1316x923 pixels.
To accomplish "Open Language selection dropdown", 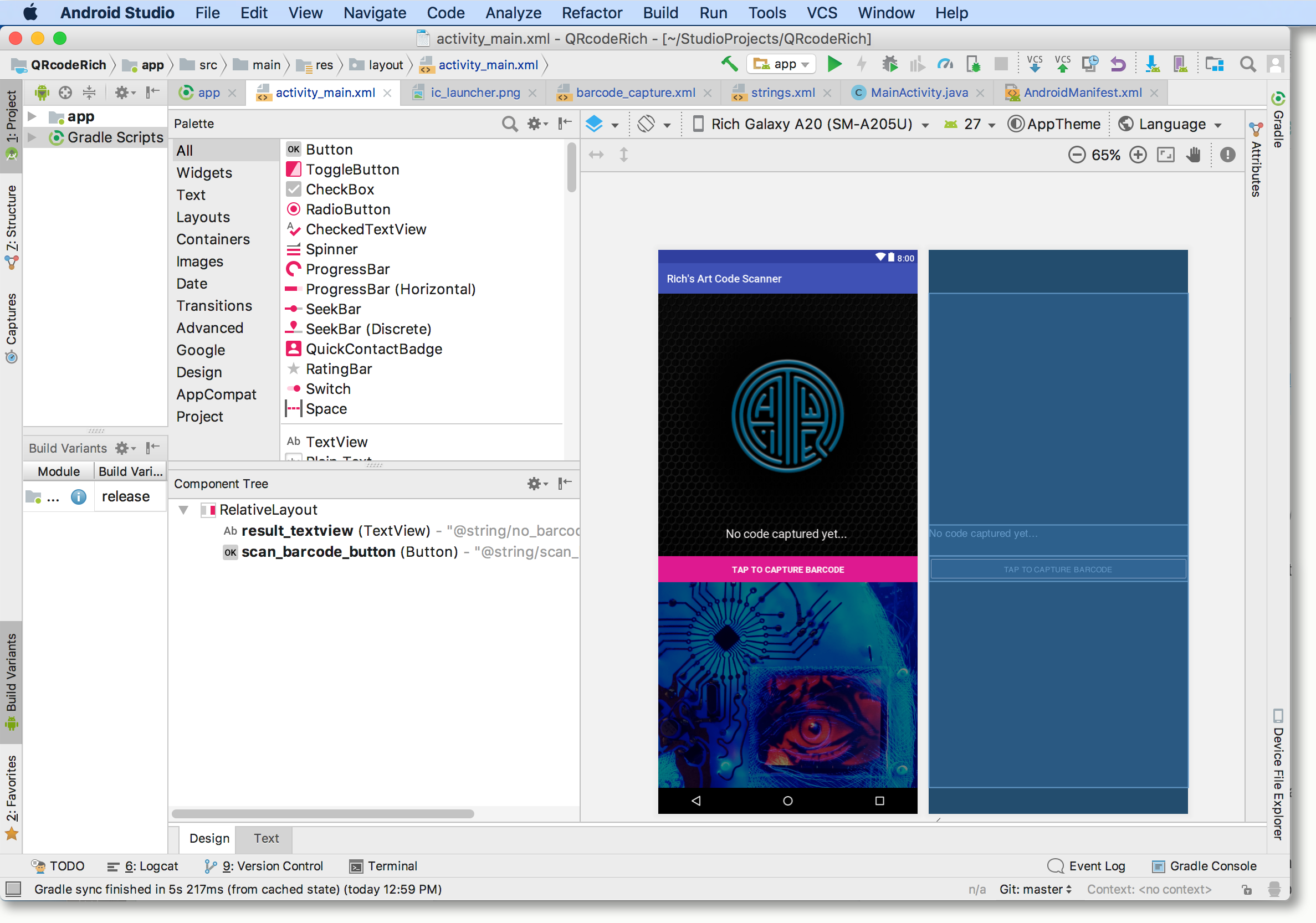I will (1171, 124).
